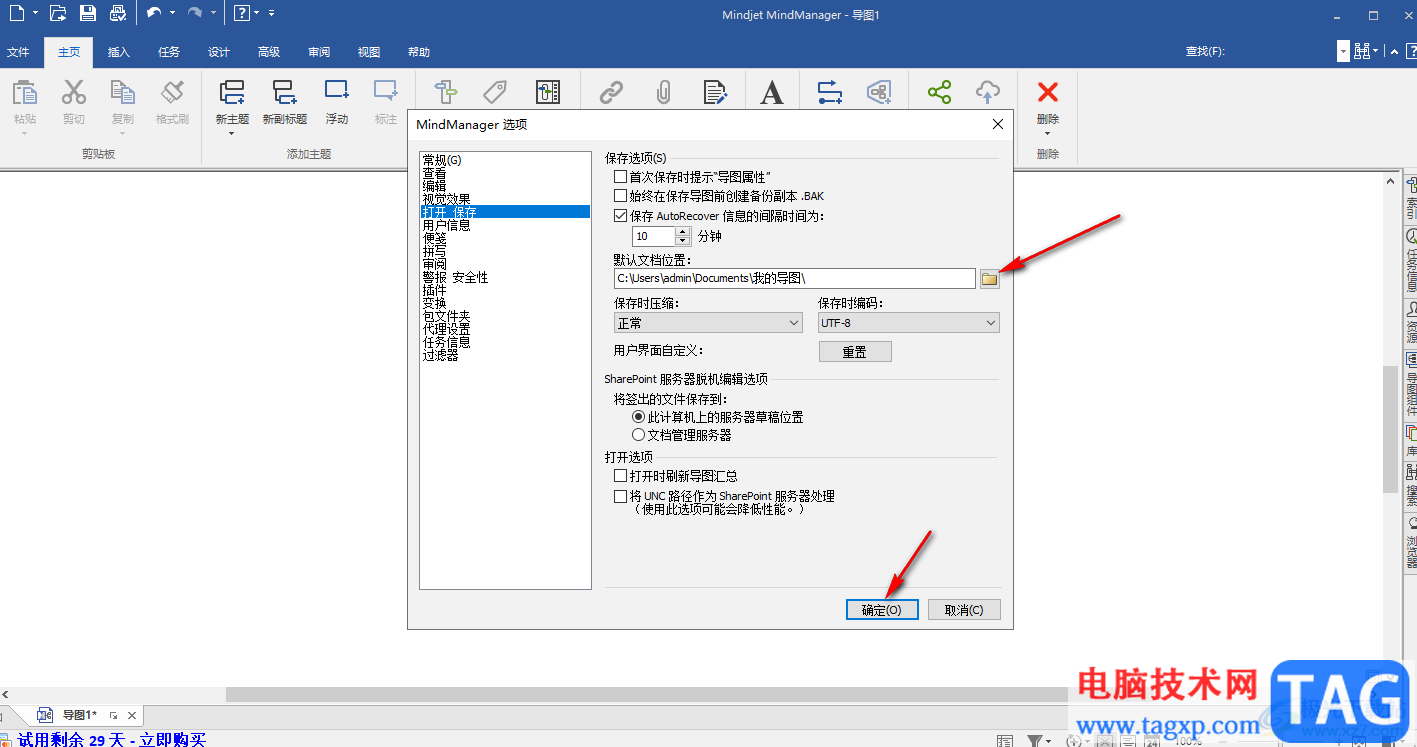Open the New map dropdown arrow in quick access toolbar
The height and width of the screenshot is (747, 1417).
[35, 13]
